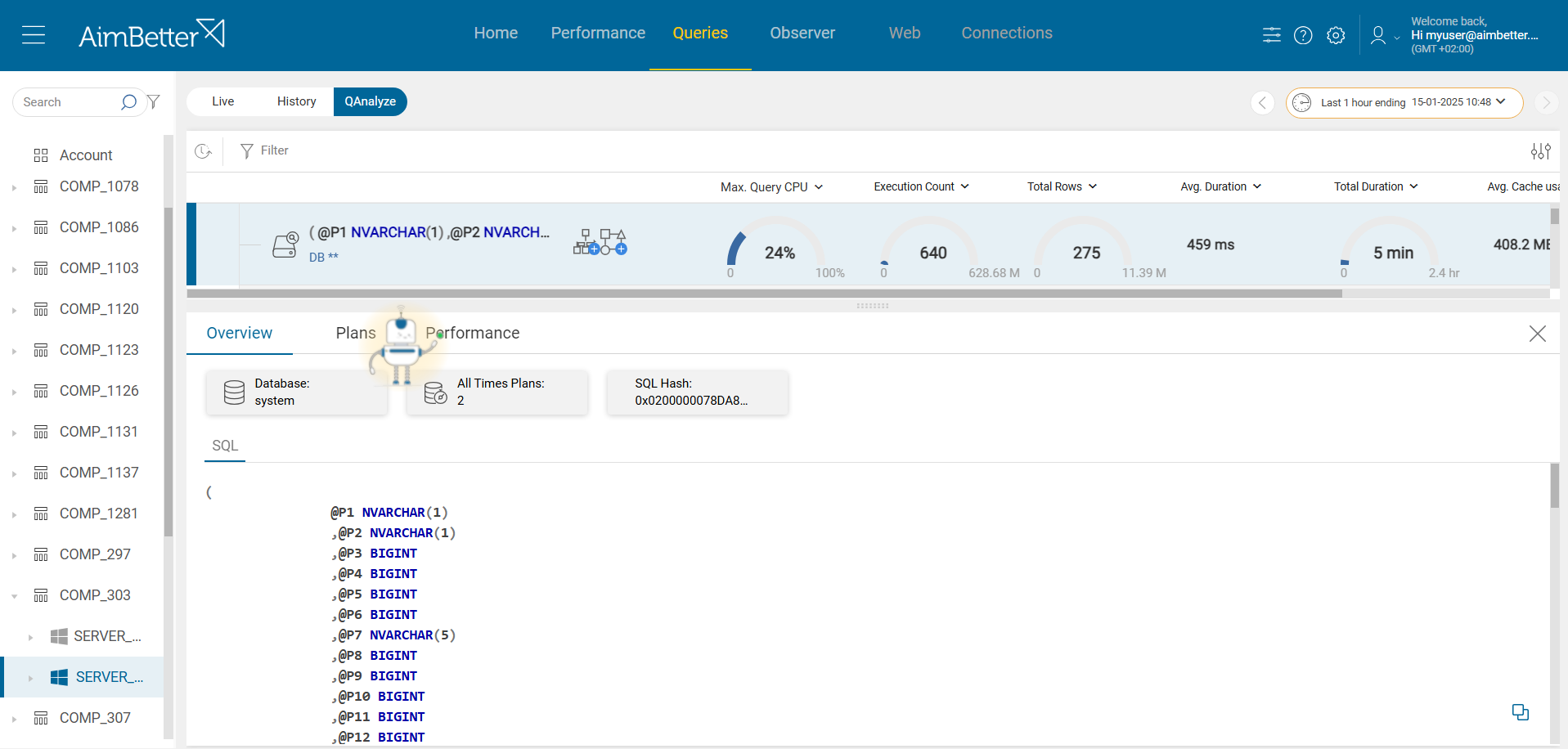Open column settings sliders icon on grid
Viewport: 1568px width, 749px height.
(x=1541, y=151)
